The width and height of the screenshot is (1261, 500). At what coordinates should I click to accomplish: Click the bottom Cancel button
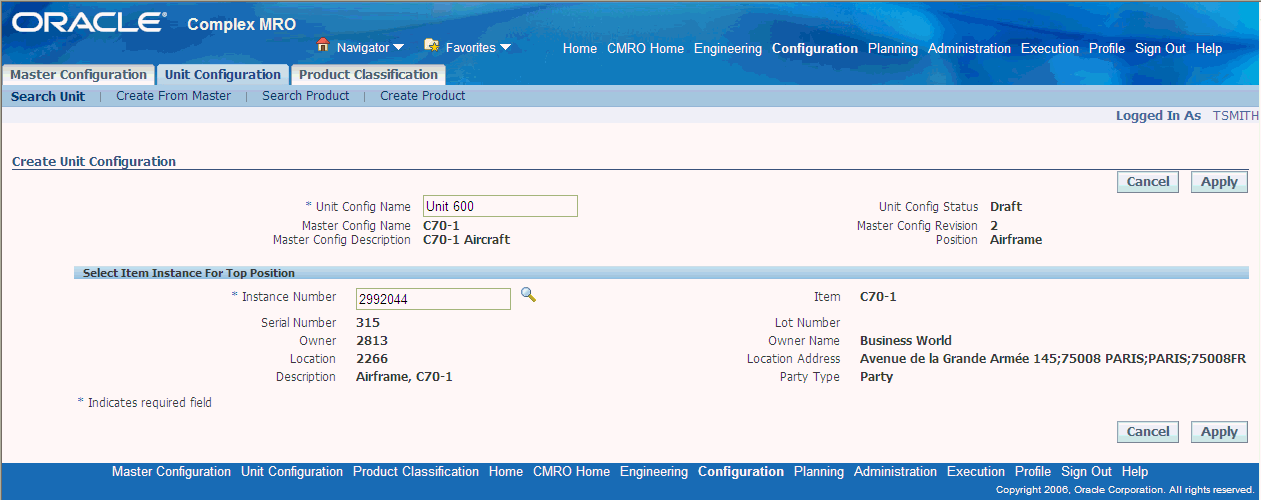click(x=1148, y=432)
